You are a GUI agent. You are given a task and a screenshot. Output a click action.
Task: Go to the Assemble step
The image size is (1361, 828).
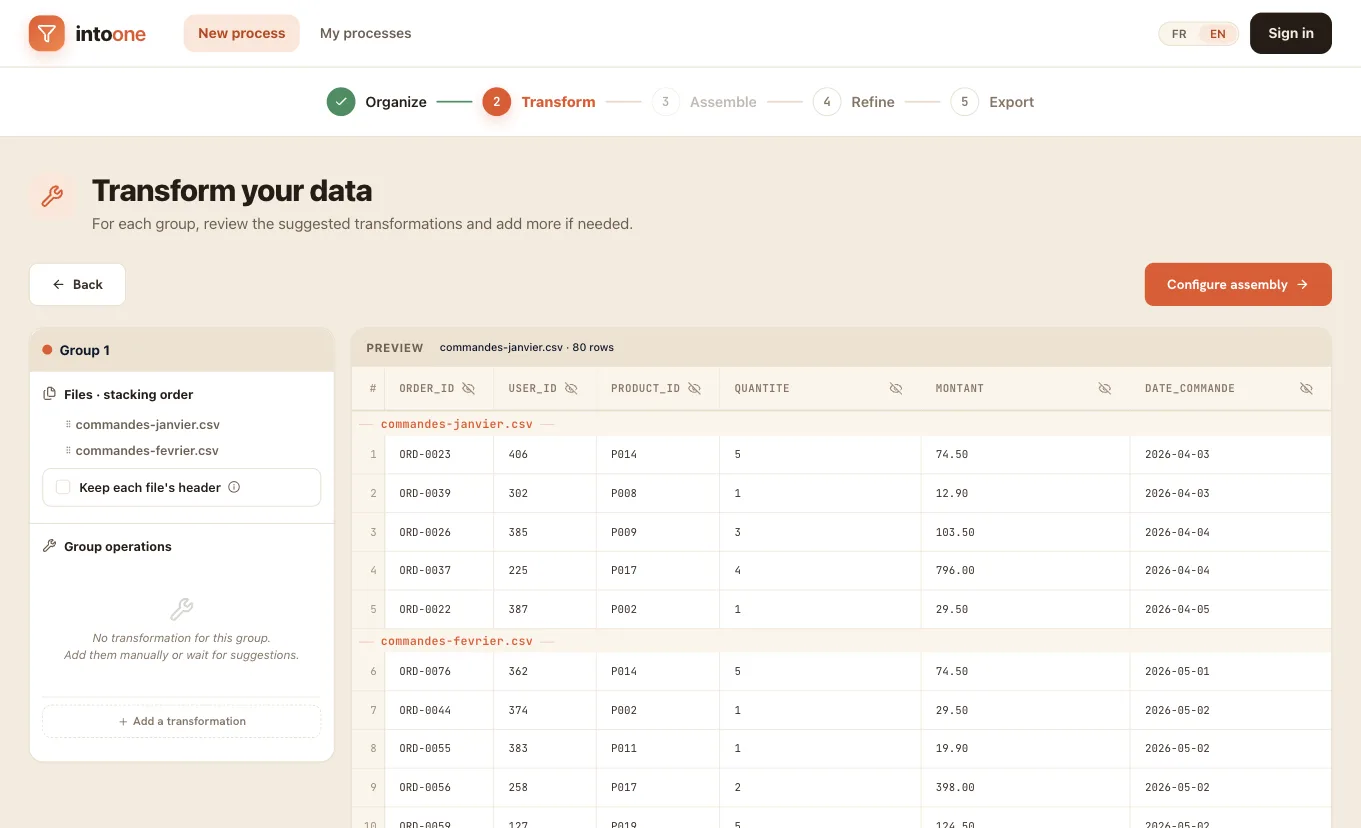tap(704, 102)
